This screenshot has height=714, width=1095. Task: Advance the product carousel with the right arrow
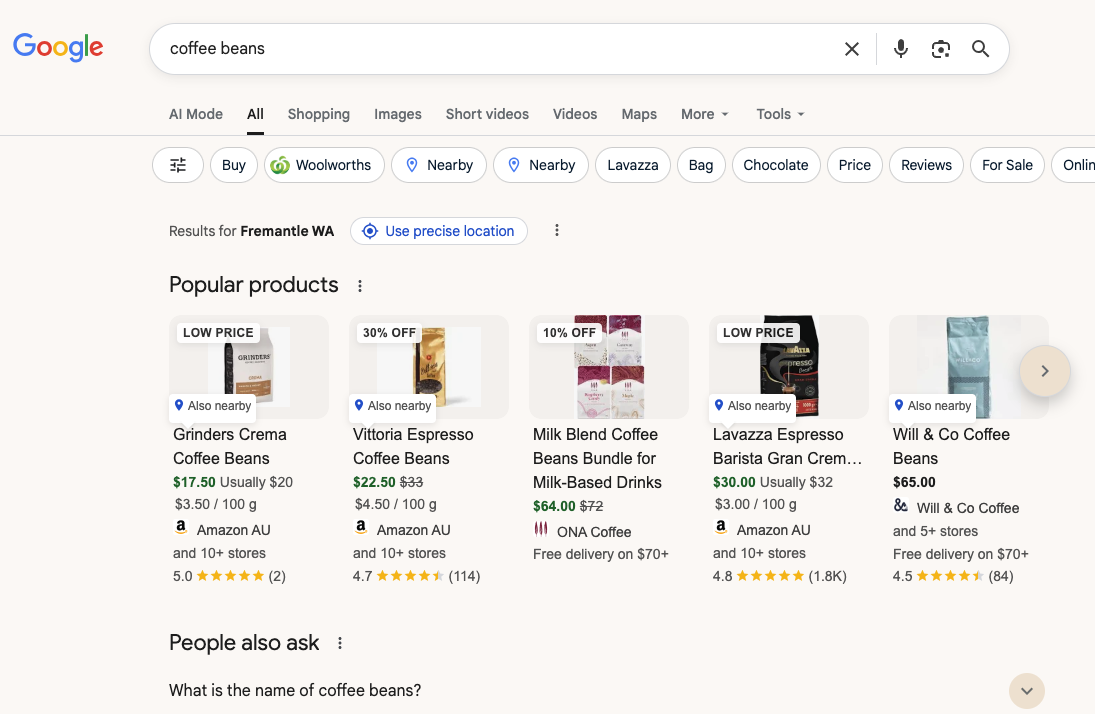pyautogui.click(x=1044, y=371)
